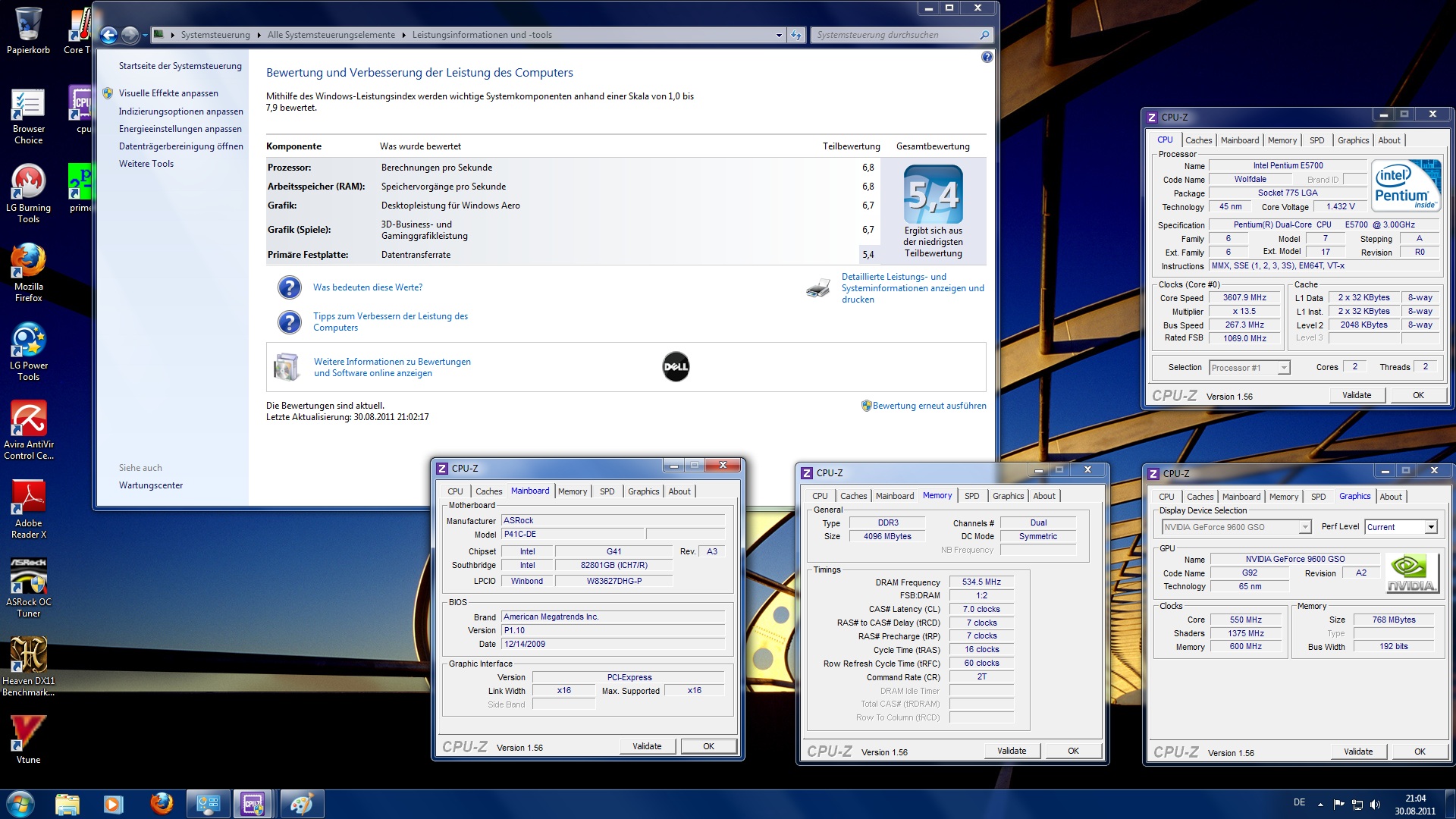Open Vtune desktop icon
1456x819 pixels.
28,739
